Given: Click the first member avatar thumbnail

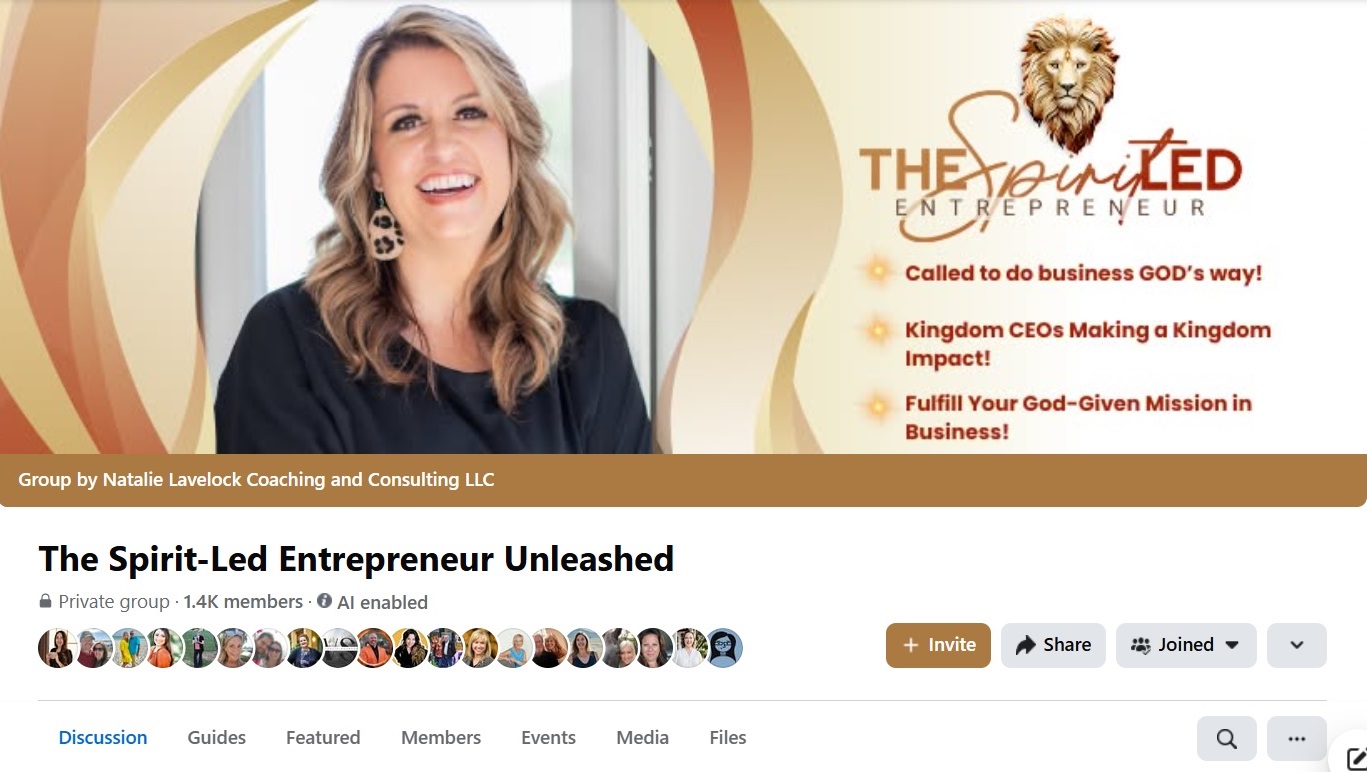Looking at the screenshot, I should coord(57,648).
